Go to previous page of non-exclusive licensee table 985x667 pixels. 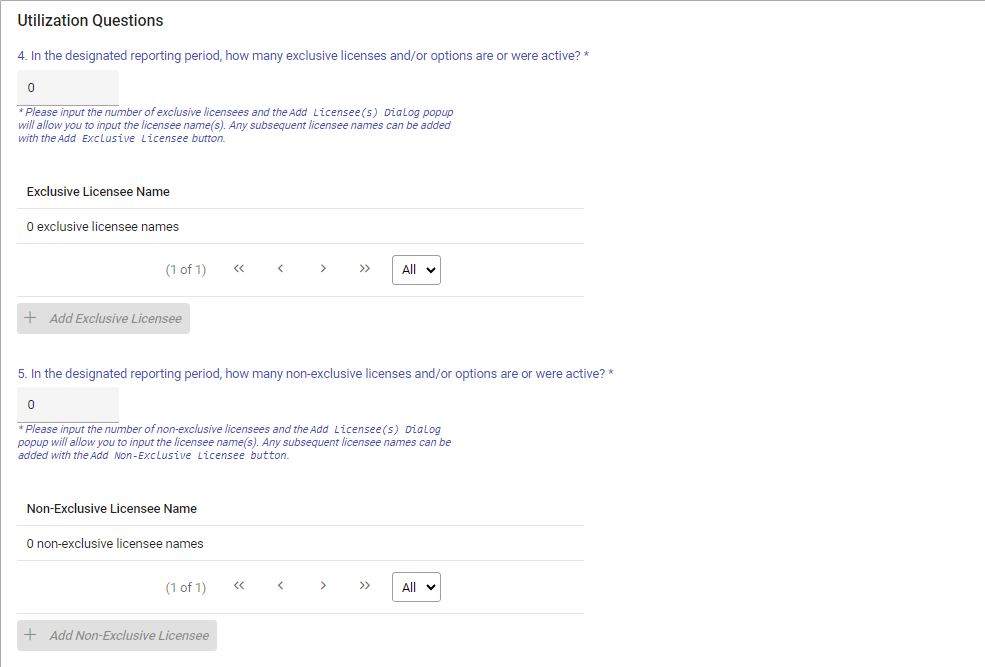point(281,586)
